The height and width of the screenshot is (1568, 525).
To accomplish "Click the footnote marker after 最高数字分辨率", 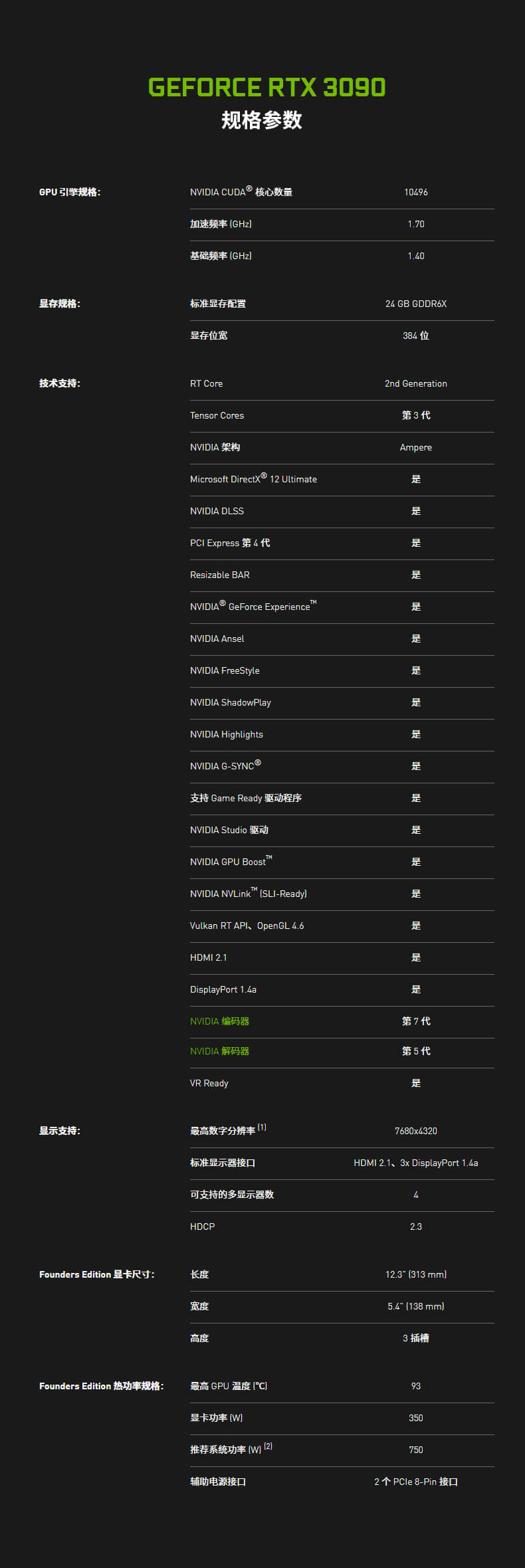I will [x=262, y=1127].
